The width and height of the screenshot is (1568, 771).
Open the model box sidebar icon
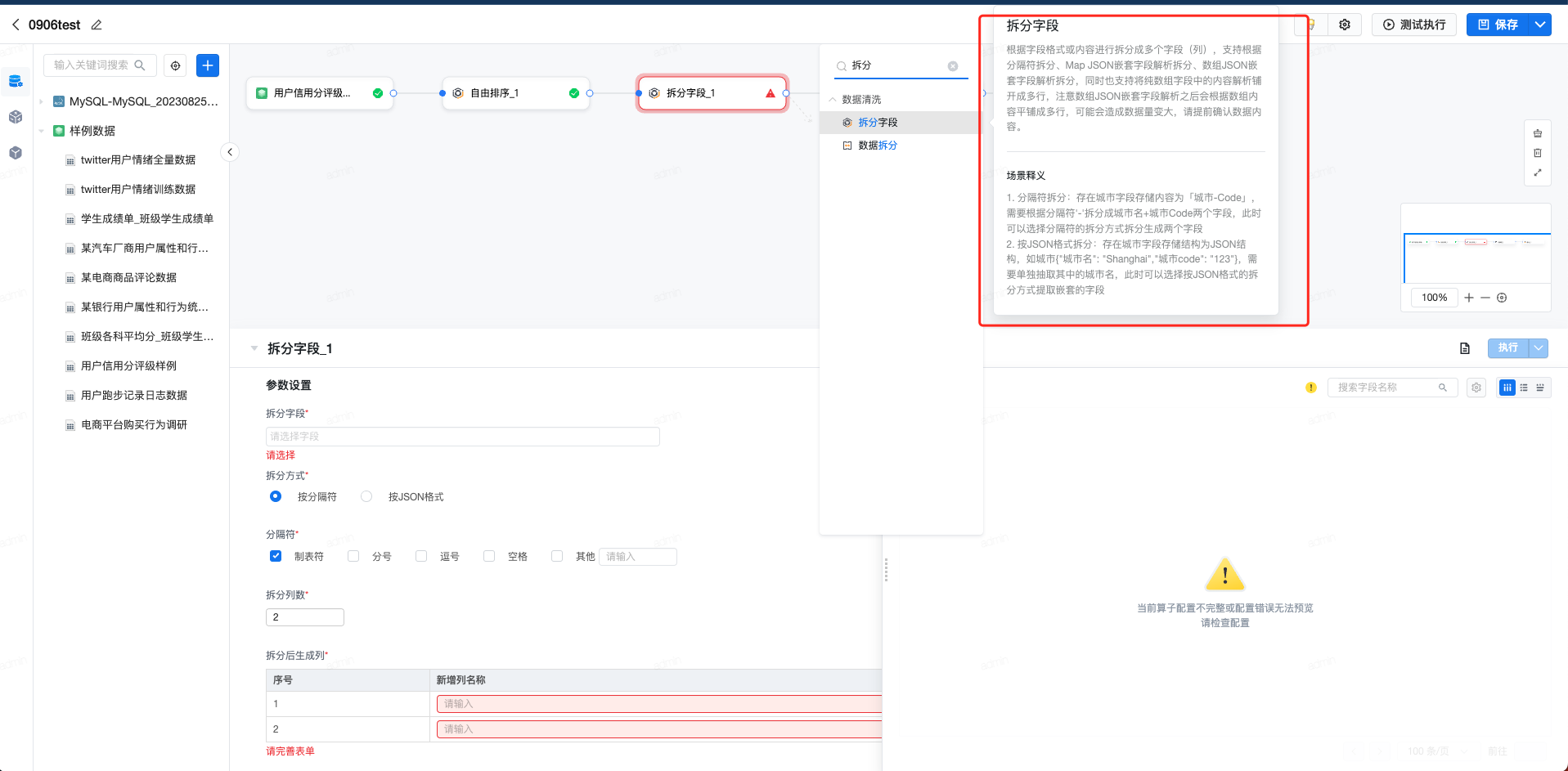coord(16,153)
